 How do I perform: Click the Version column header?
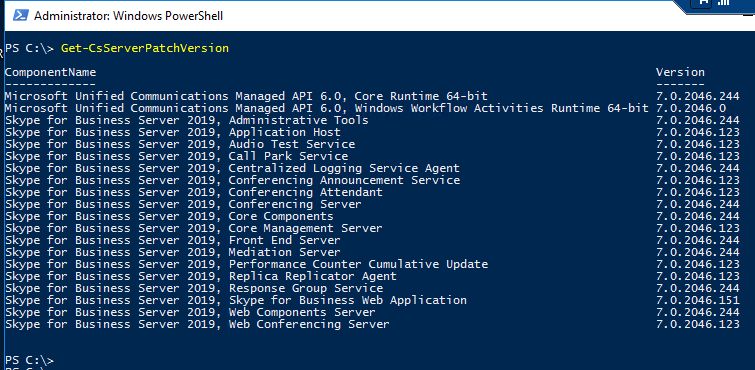[x=680, y=72]
